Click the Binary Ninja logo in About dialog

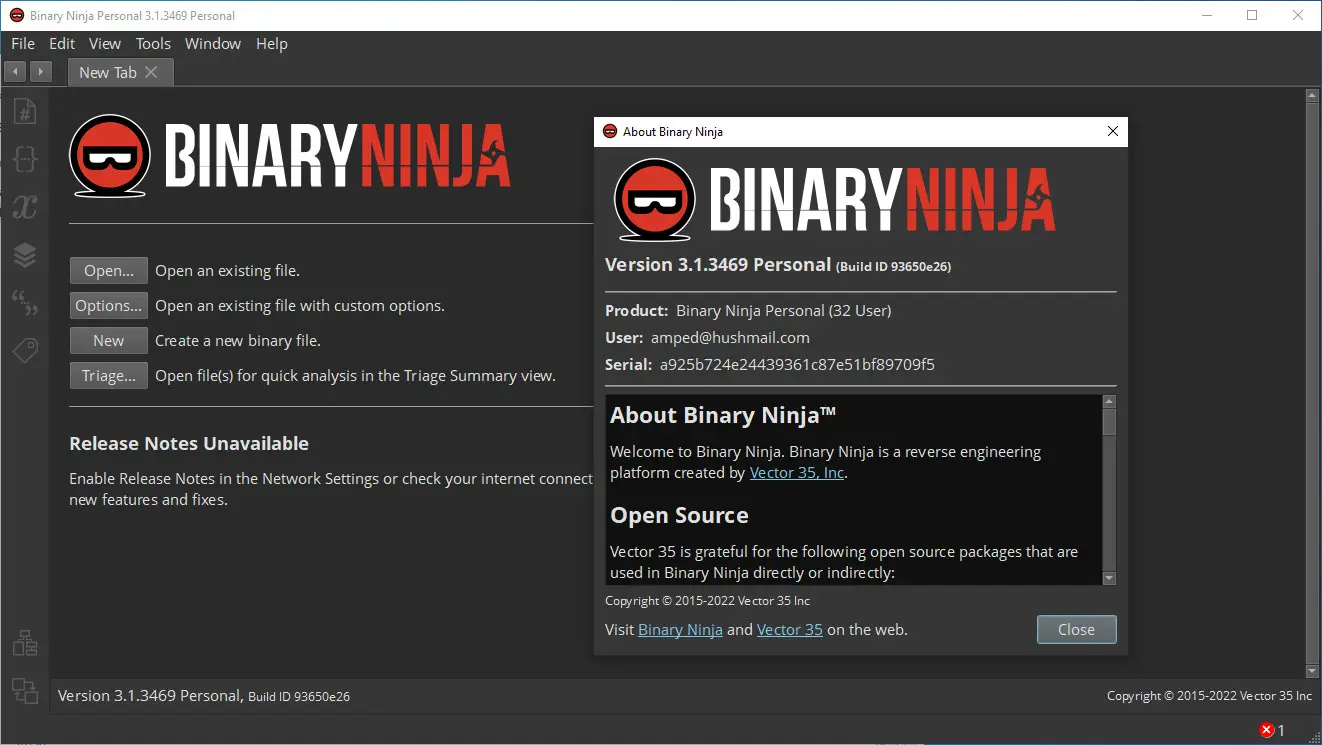click(x=835, y=199)
